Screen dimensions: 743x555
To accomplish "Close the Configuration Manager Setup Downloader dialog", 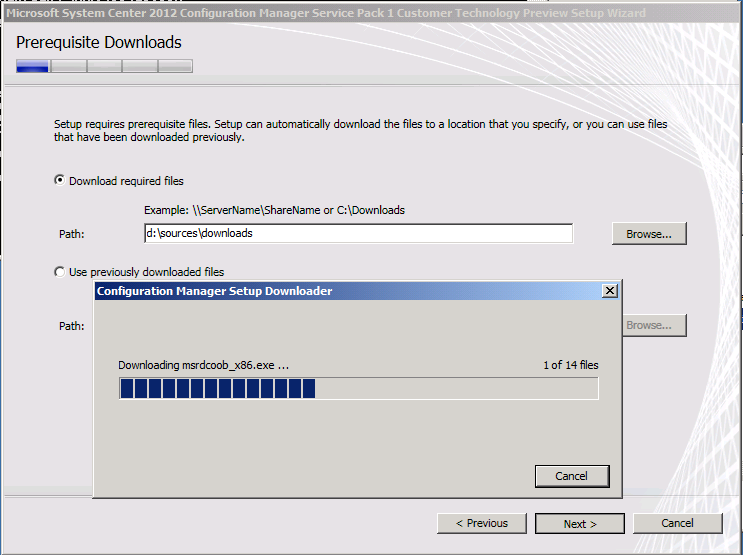I will (x=610, y=291).
